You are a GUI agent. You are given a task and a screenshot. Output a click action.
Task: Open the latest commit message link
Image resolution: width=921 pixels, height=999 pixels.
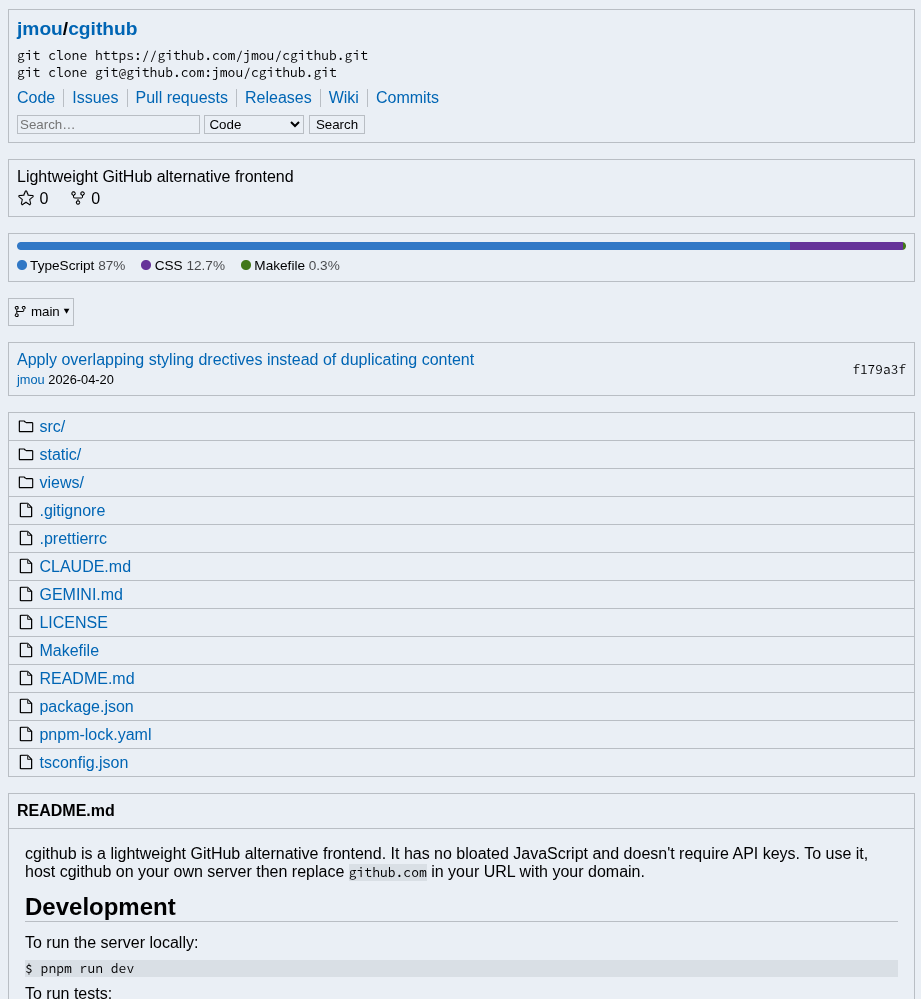pos(245,359)
